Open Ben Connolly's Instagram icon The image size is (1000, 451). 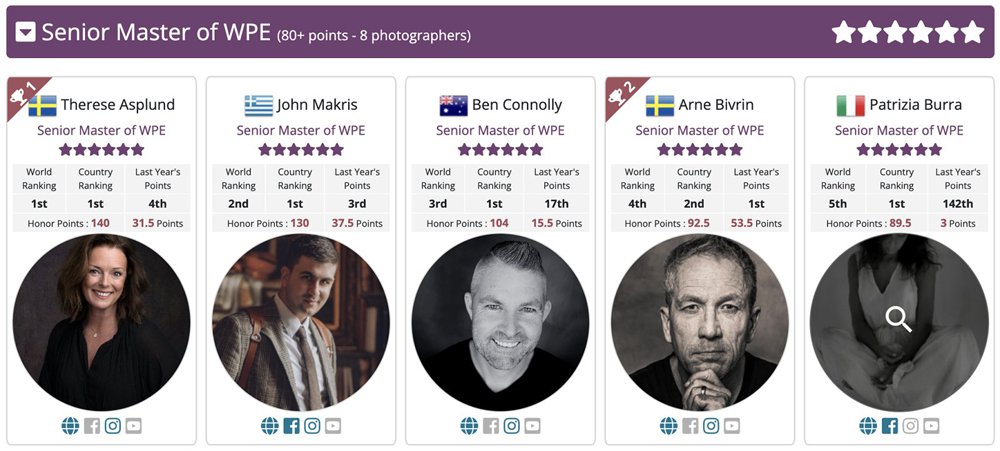(x=511, y=426)
